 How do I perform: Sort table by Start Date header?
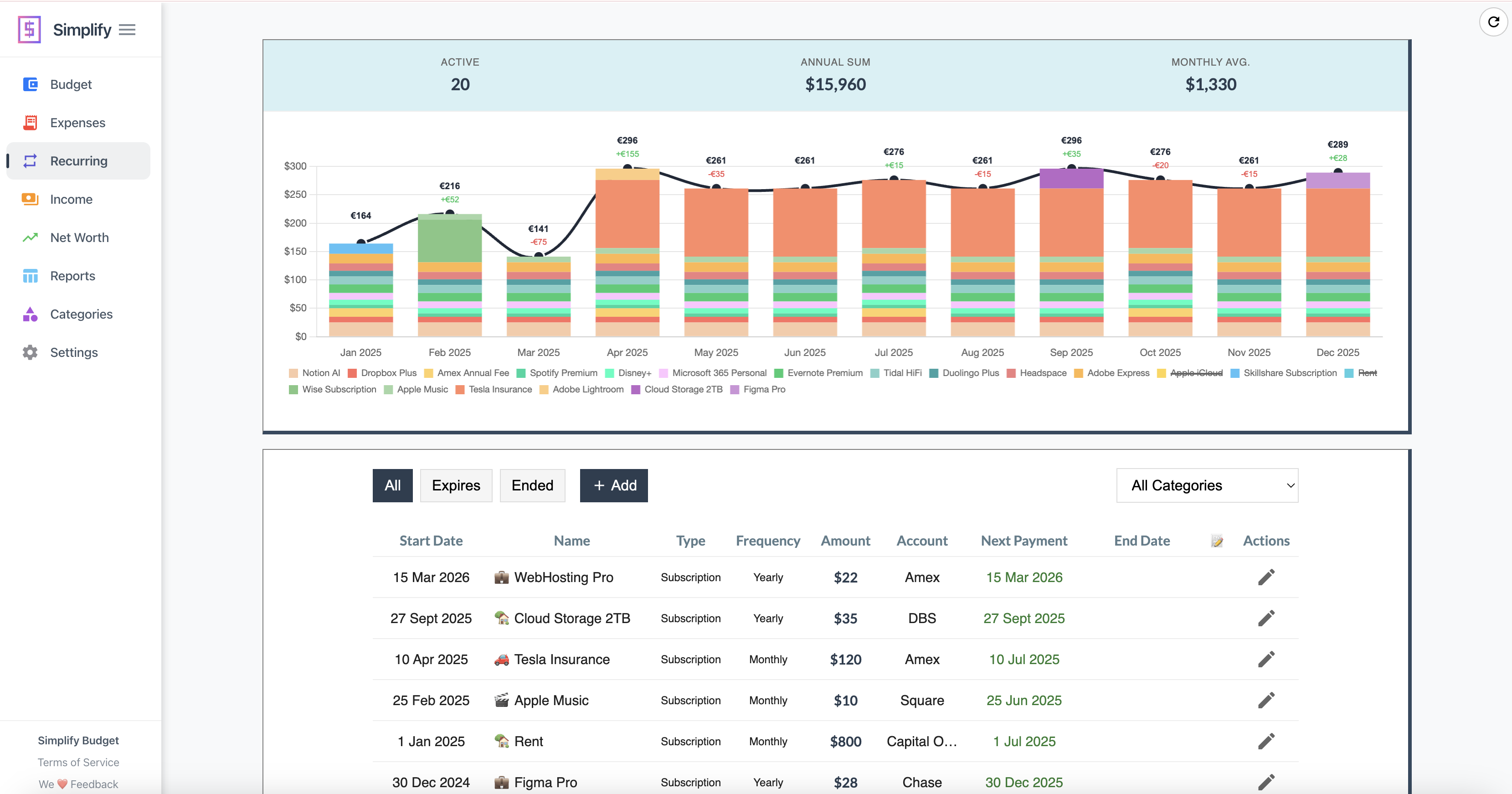coord(431,541)
